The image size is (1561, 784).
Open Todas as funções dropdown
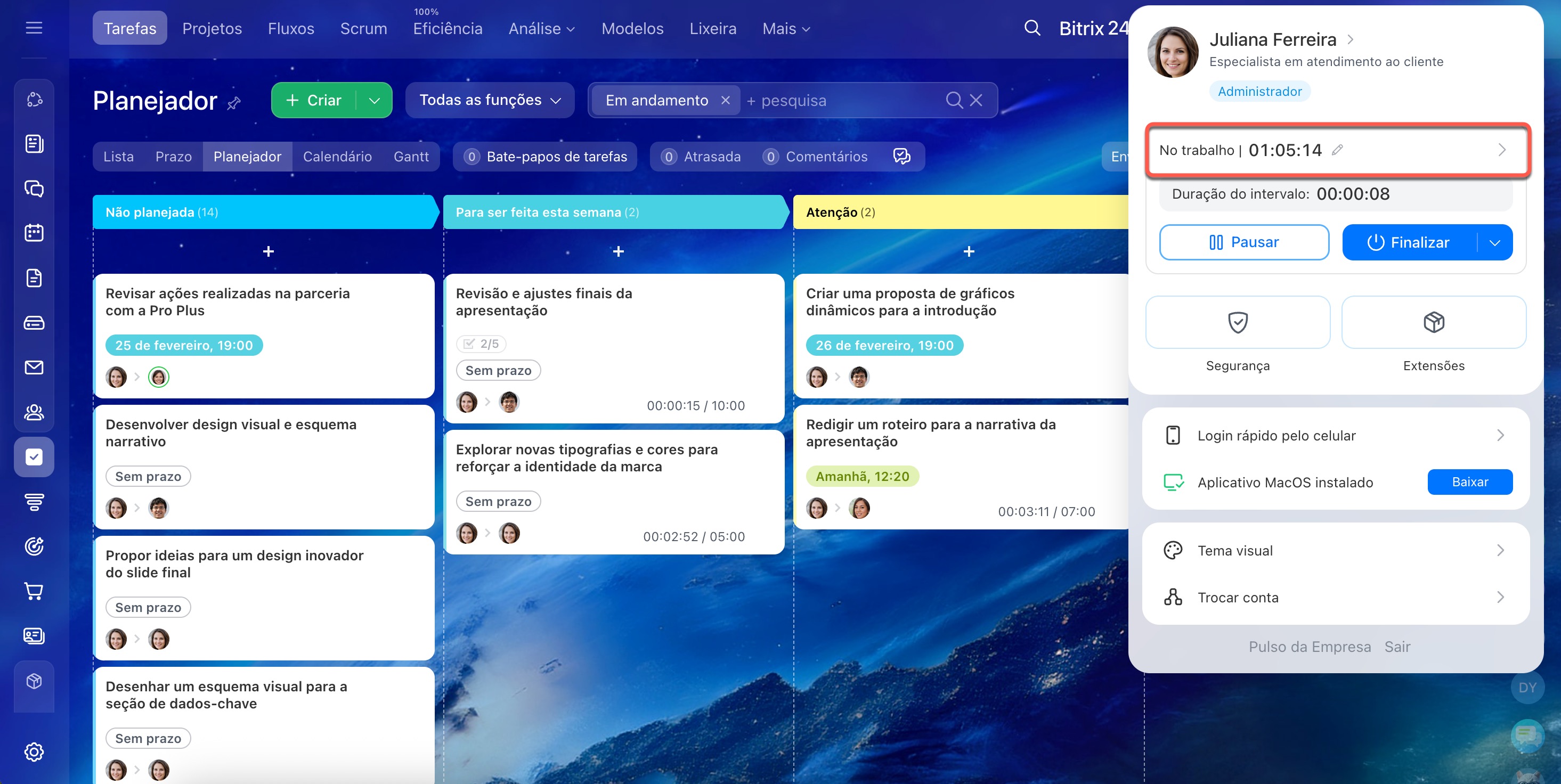490,100
